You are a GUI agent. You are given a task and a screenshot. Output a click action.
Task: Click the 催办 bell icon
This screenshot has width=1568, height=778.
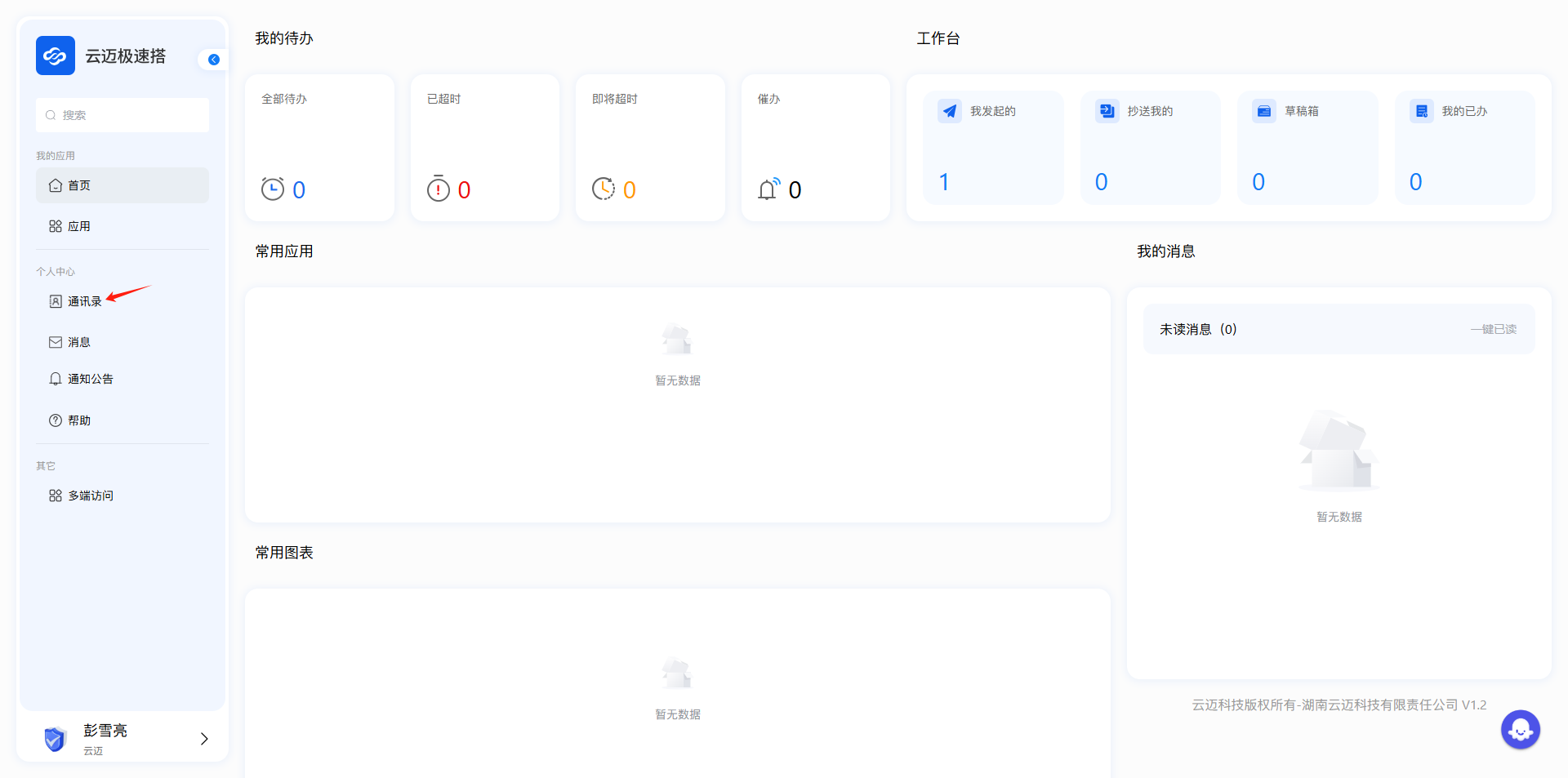(768, 189)
